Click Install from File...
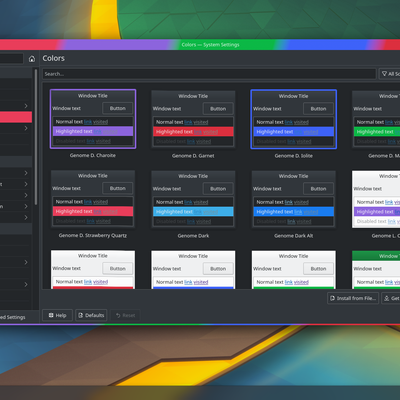 pos(353,298)
